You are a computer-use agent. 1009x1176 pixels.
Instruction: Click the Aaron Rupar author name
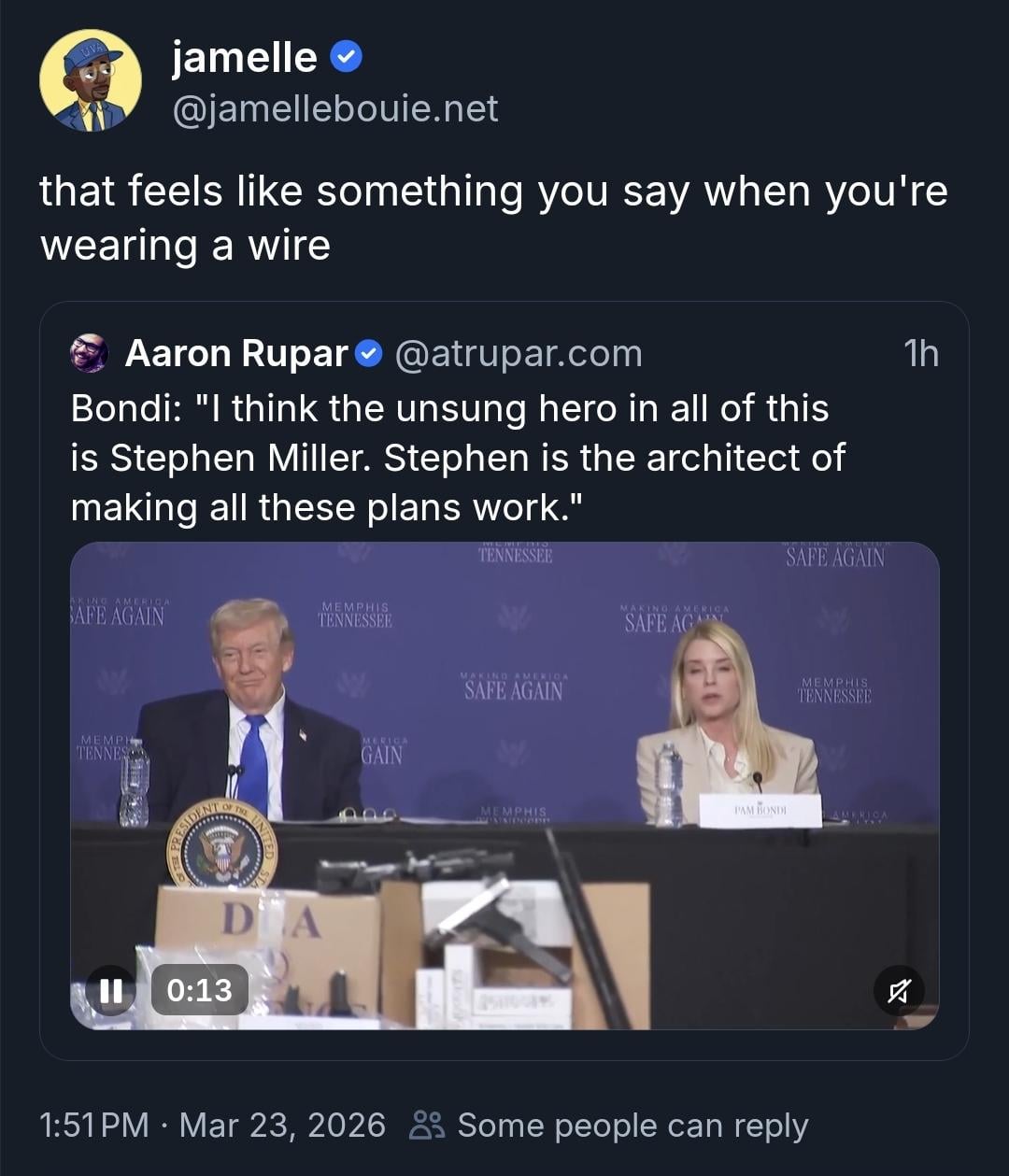[235, 354]
